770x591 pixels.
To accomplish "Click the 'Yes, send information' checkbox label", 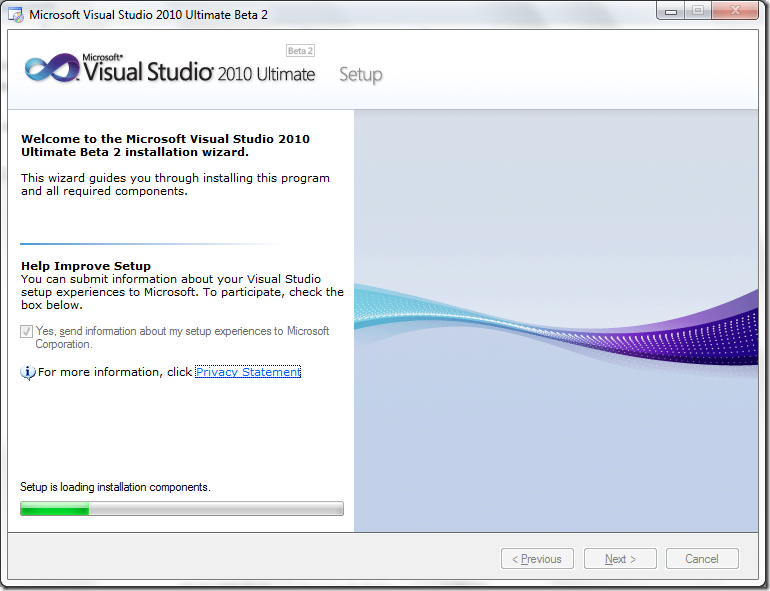I will point(182,338).
